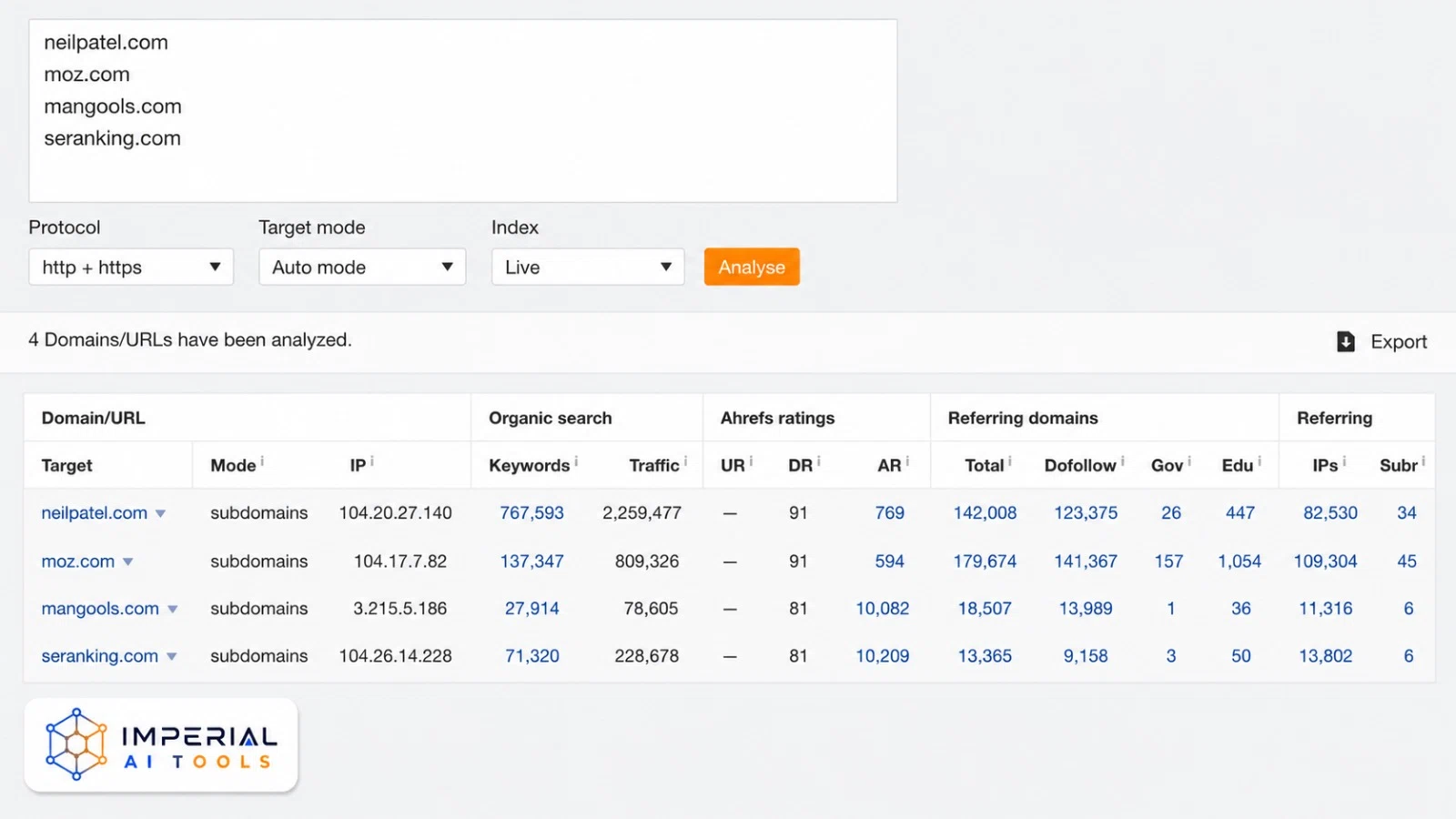This screenshot has height=819, width=1456.
Task: Open seranking.com dofollow count 9,158
Action: 1086,655
